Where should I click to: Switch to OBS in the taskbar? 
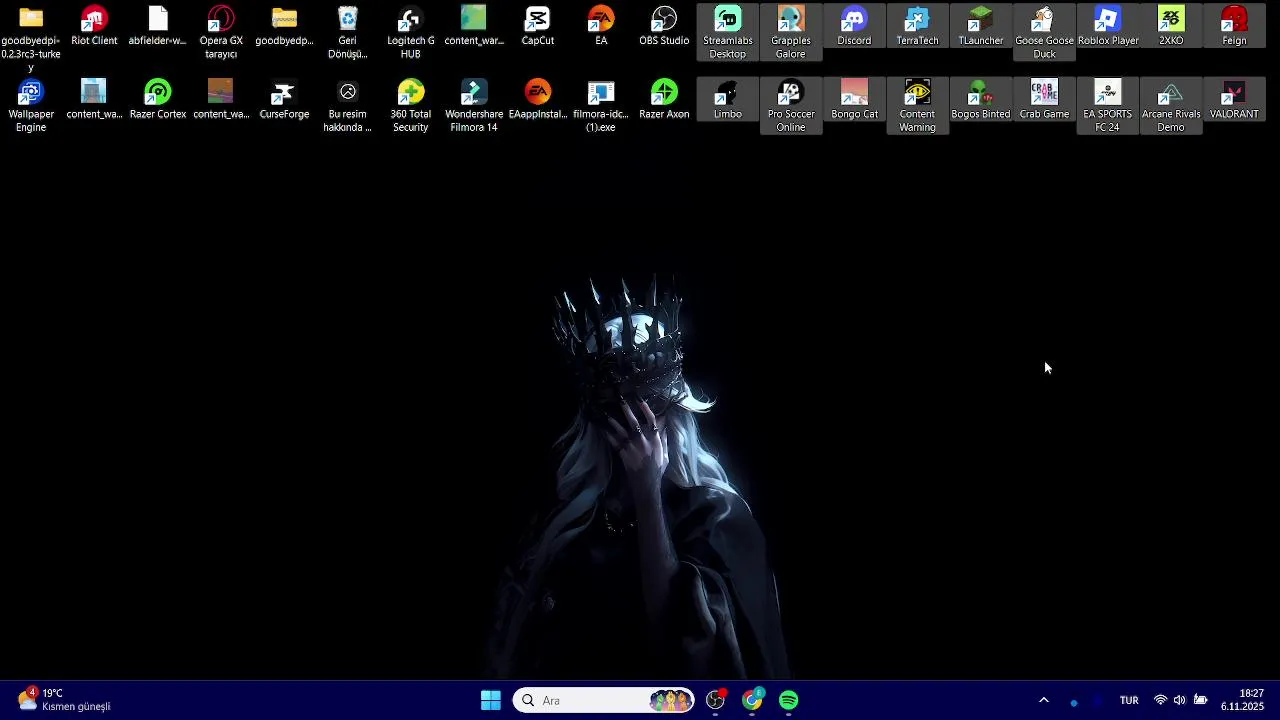(715, 700)
